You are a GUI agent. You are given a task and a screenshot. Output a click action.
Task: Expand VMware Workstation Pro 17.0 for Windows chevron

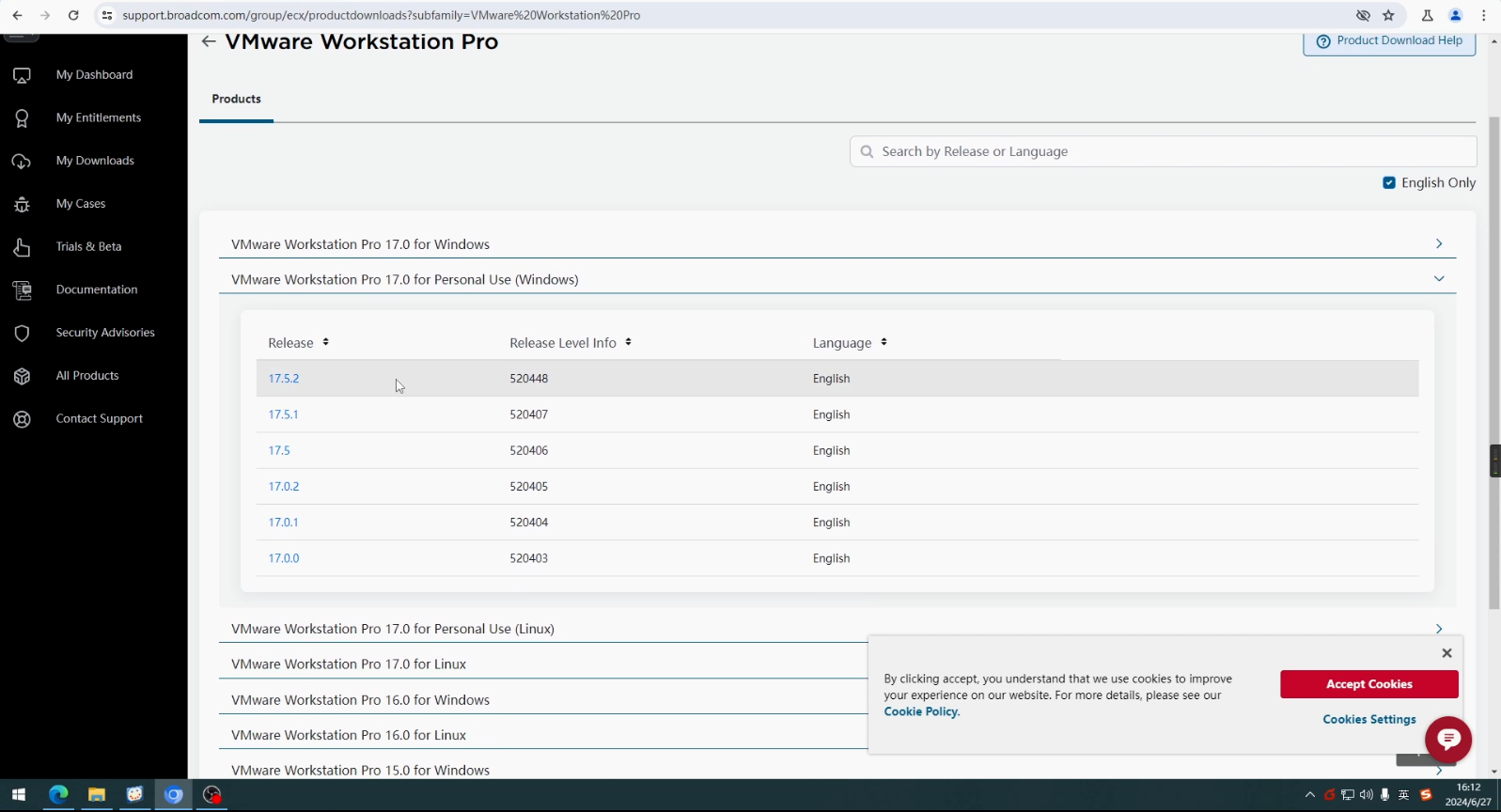click(1439, 243)
